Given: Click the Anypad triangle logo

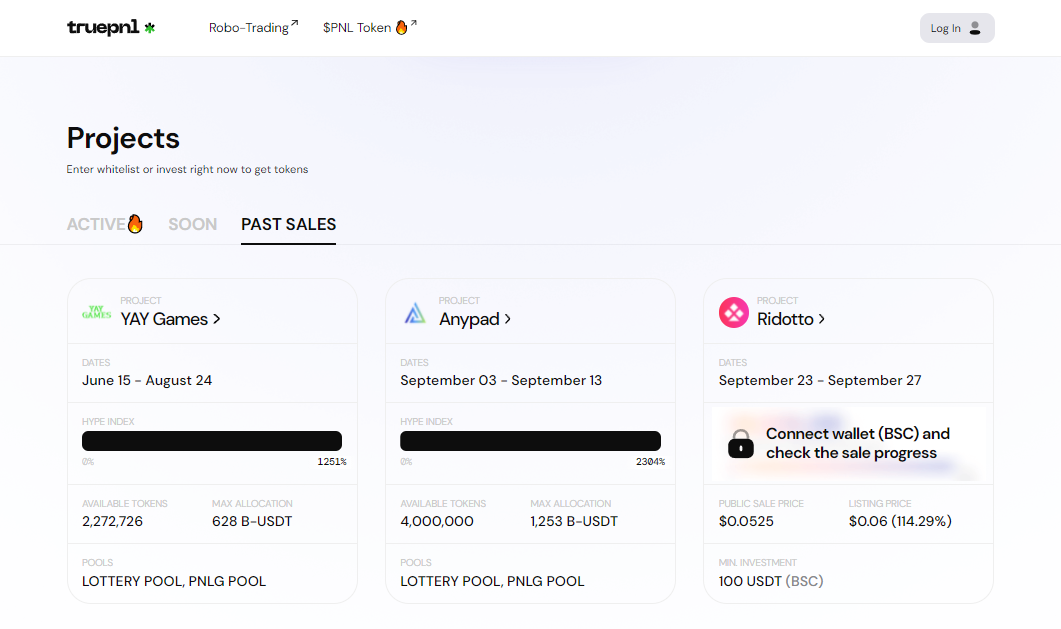Looking at the screenshot, I should [415, 313].
